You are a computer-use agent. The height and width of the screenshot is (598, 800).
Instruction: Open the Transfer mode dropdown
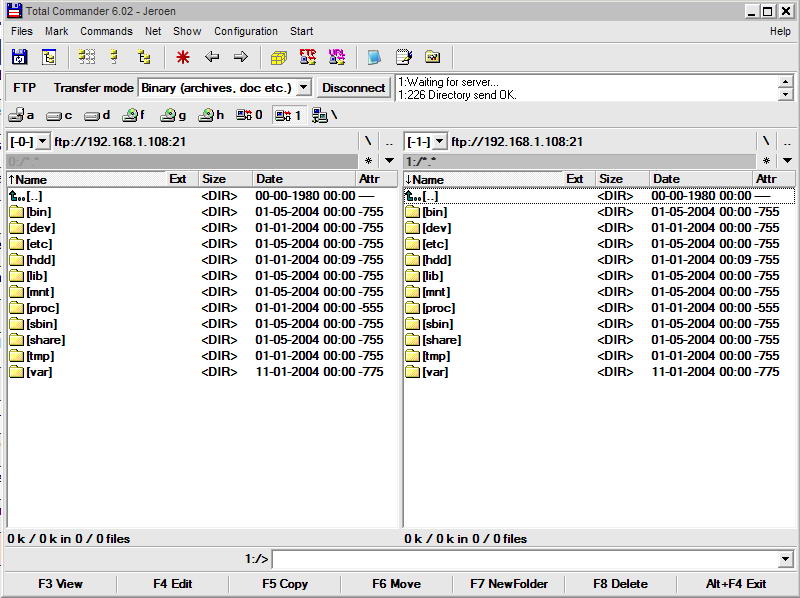click(x=304, y=88)
